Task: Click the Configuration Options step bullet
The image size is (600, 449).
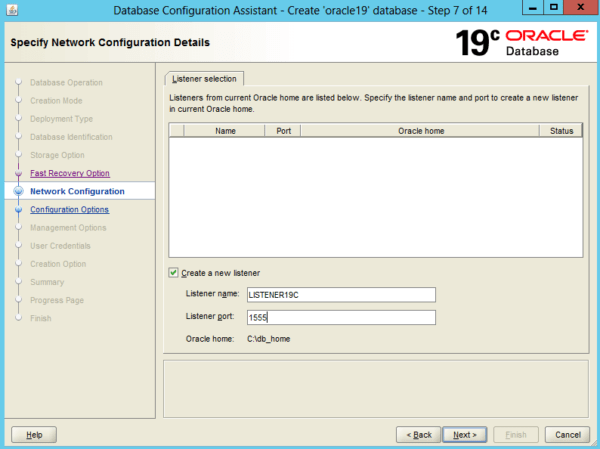Action: [x=18, y=209]
